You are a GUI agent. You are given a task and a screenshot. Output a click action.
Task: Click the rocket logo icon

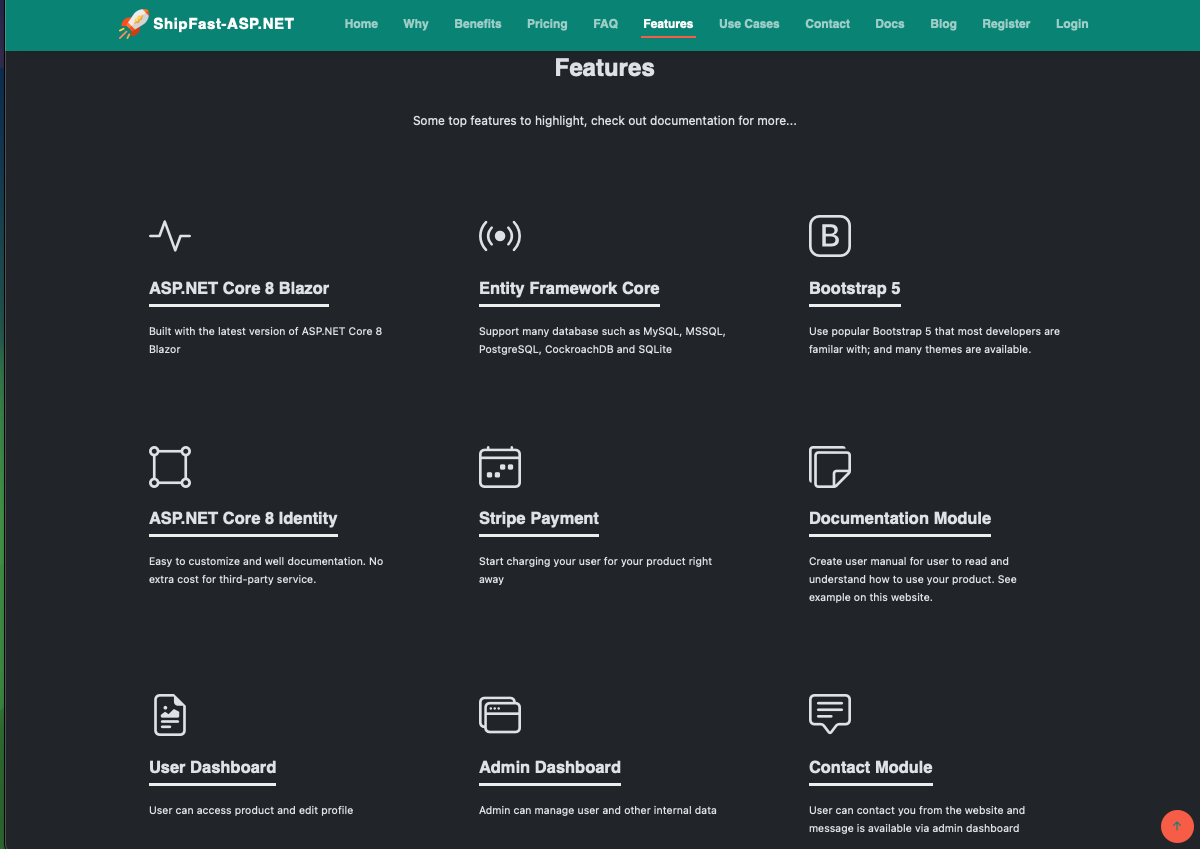click(133, 24)
